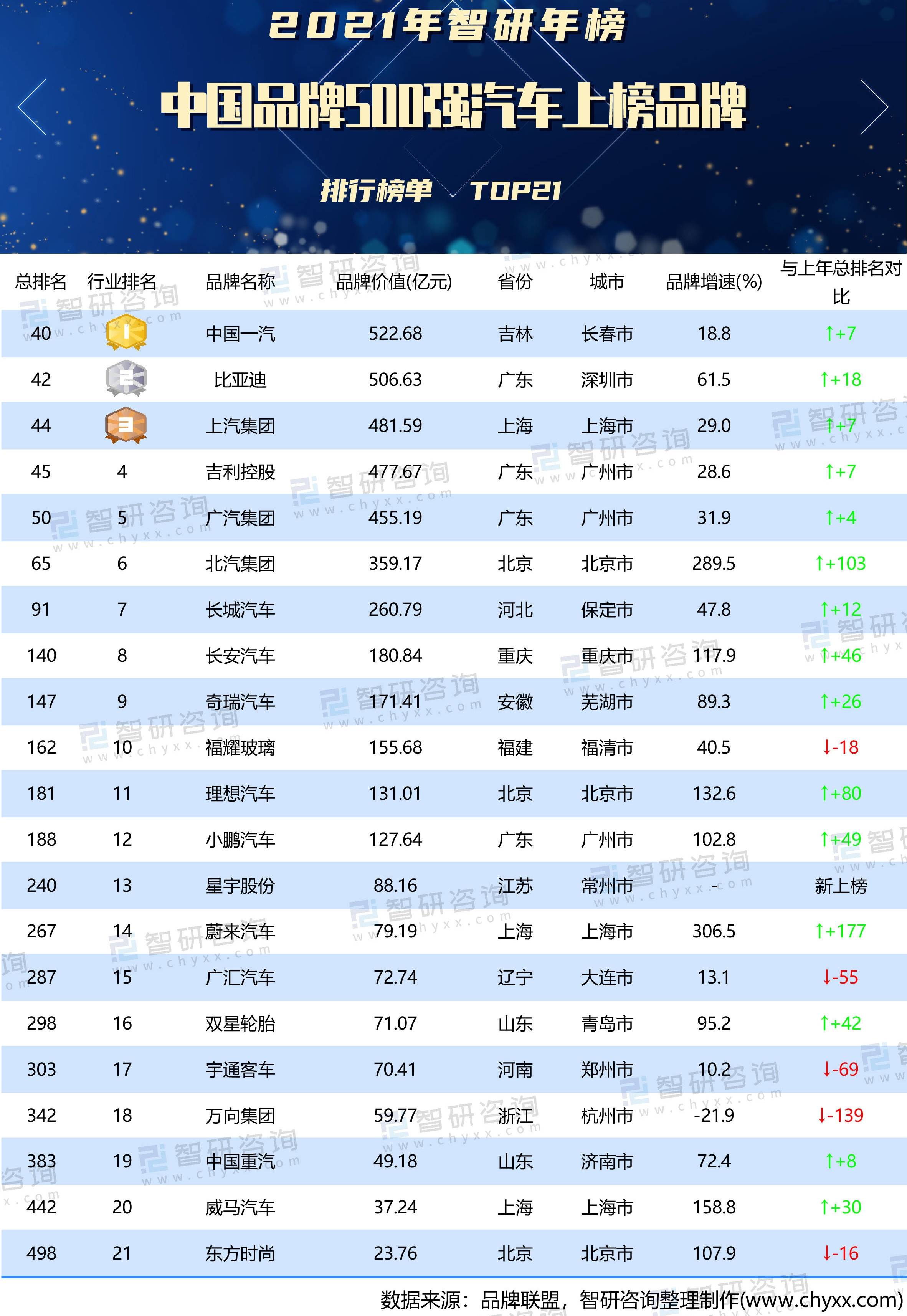
Task: Click the brand name 北汽集团
Action: [240, 564]
